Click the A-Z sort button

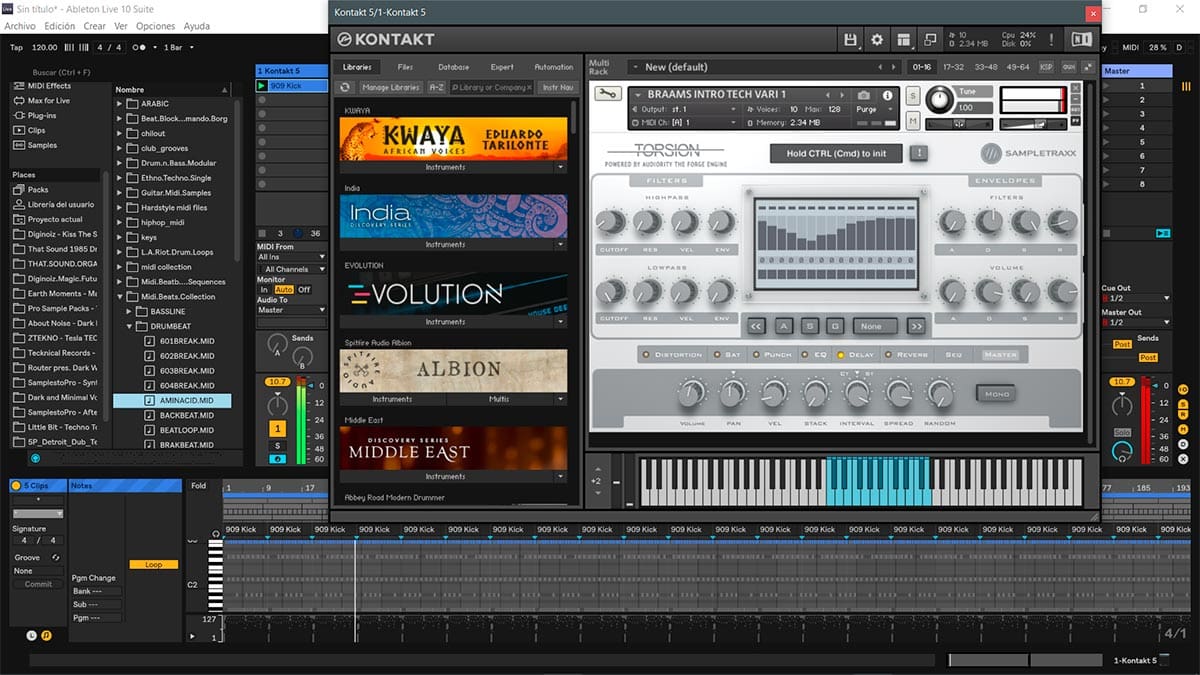[437, 87]
